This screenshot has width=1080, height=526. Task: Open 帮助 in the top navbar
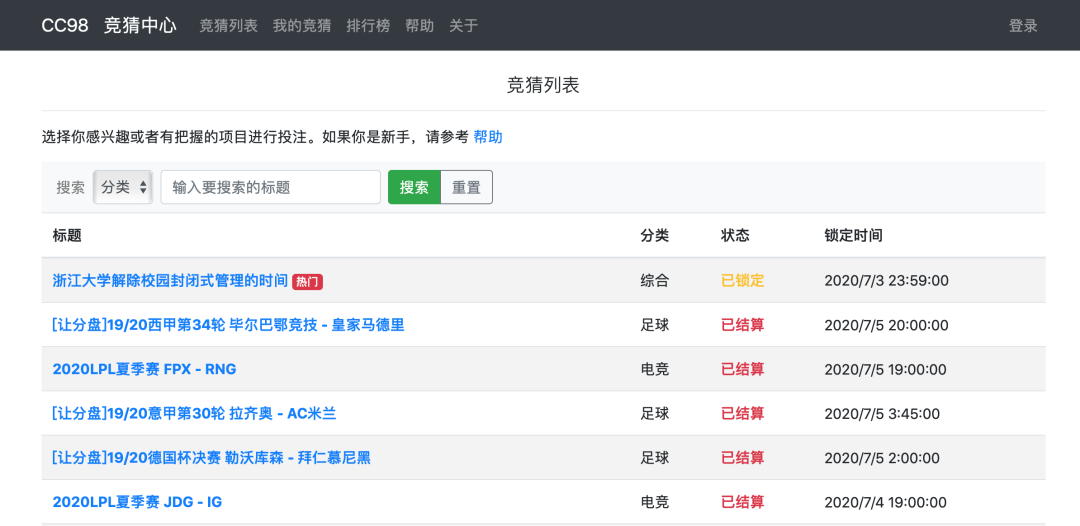(x=419, y=26)
